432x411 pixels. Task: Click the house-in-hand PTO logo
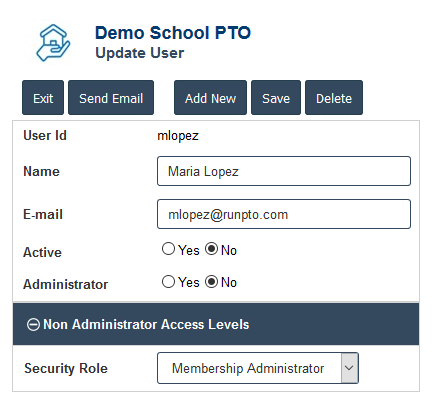[x=53, y=43]
